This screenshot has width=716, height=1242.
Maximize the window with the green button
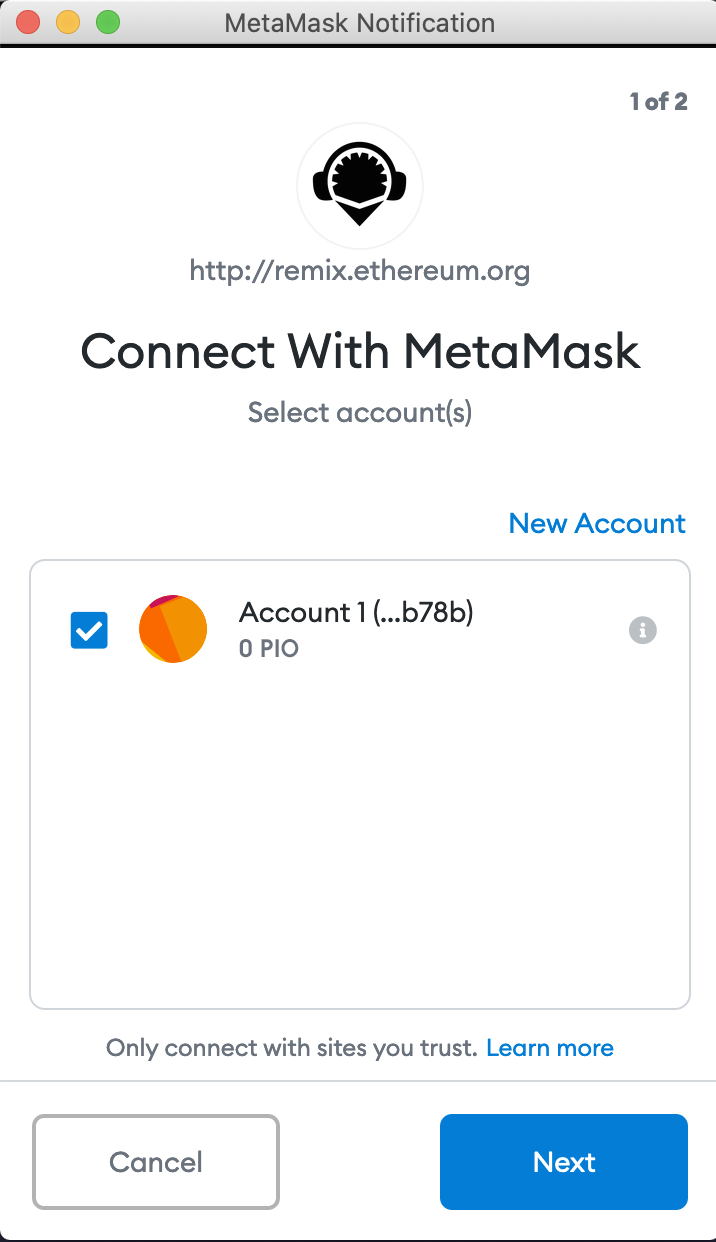107,22
